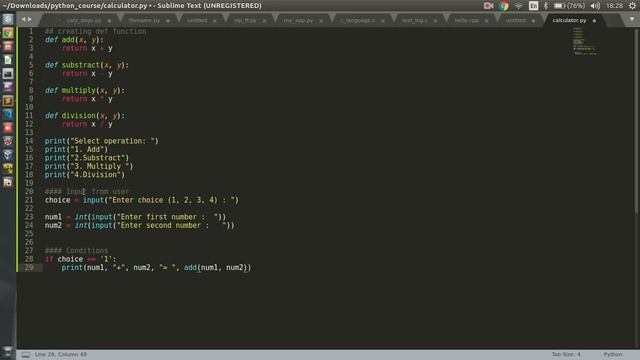Viewport: 640px width, 360px height.
Task: Click the 'Enter choice' input line
Action: (142, 200)
